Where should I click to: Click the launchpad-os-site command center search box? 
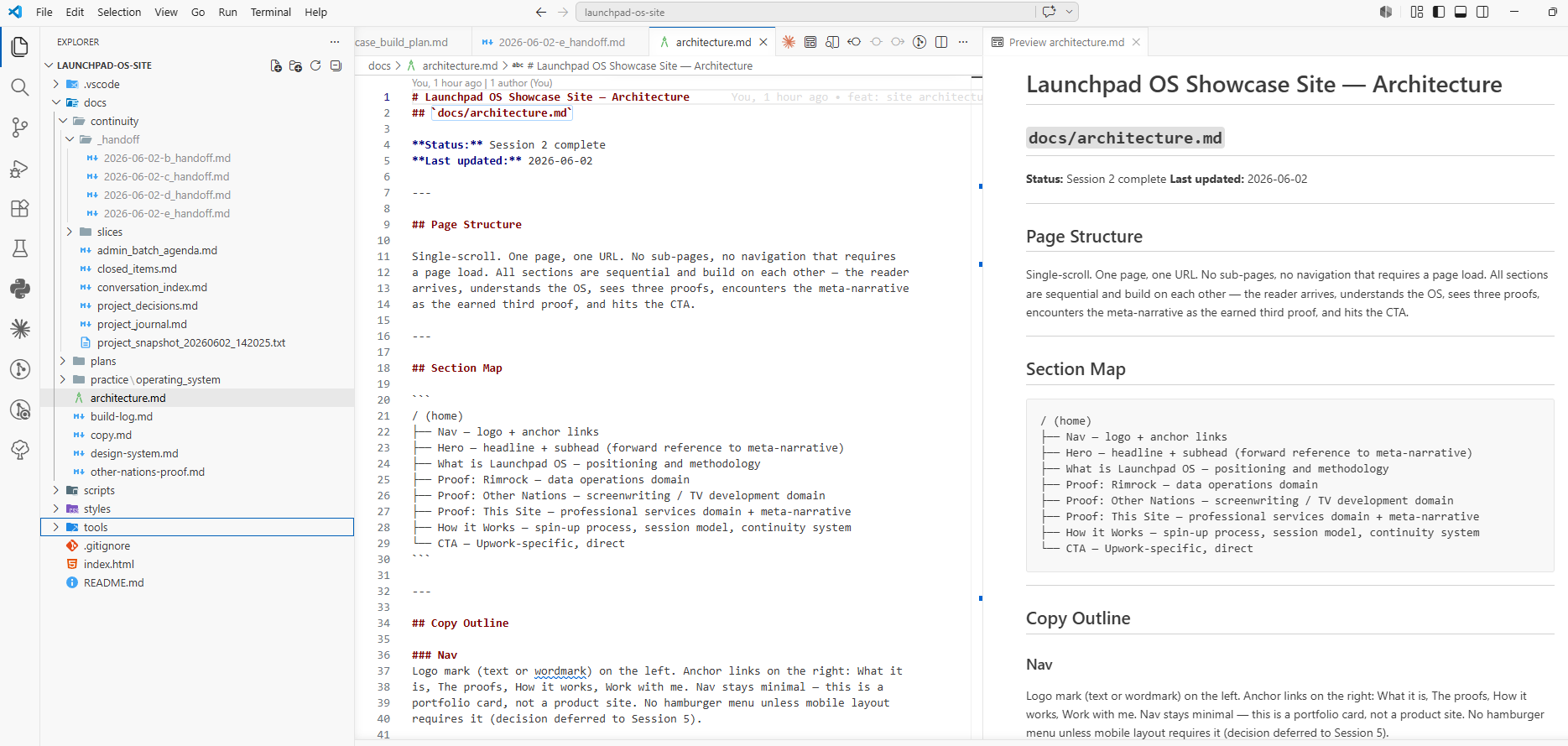pyautogui.click(x=805, y=12)
